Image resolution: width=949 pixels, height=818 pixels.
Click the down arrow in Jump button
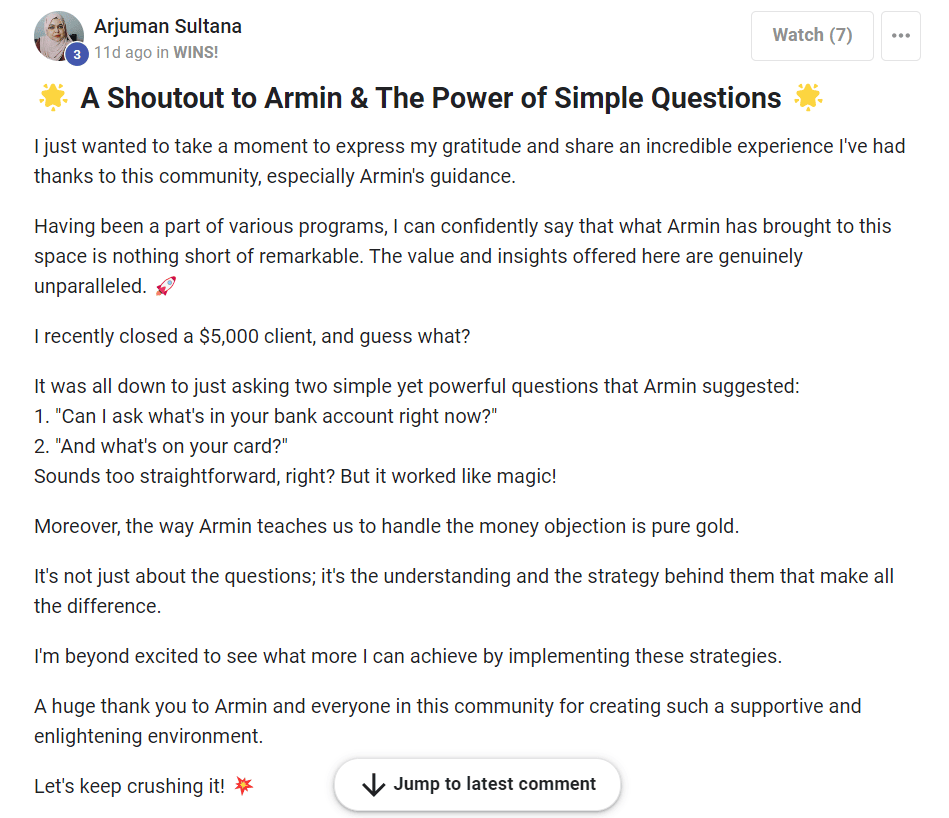pyautogui.click(x=373, y=784)
